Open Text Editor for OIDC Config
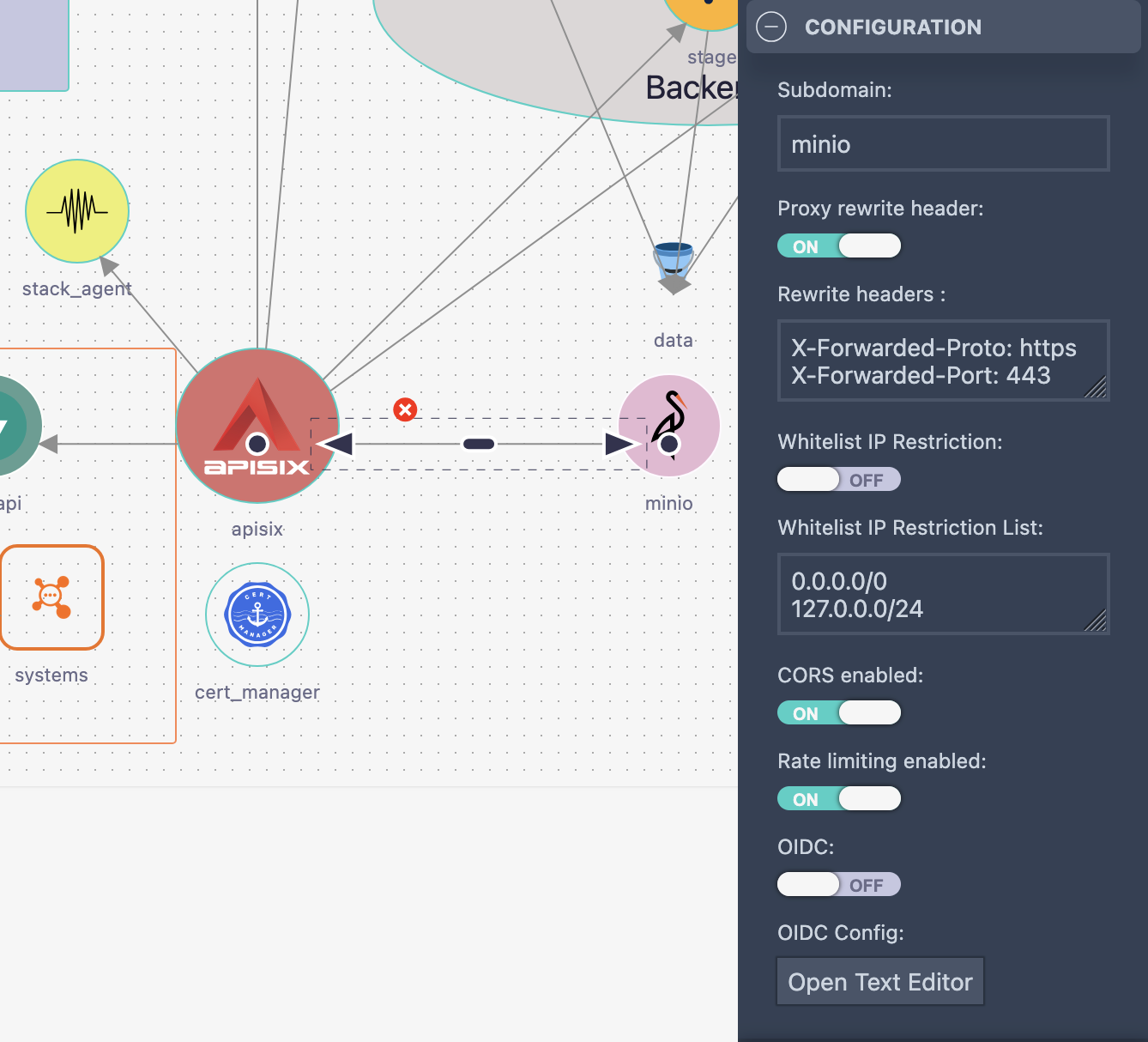The image size is (1148, 1042). 880,982
